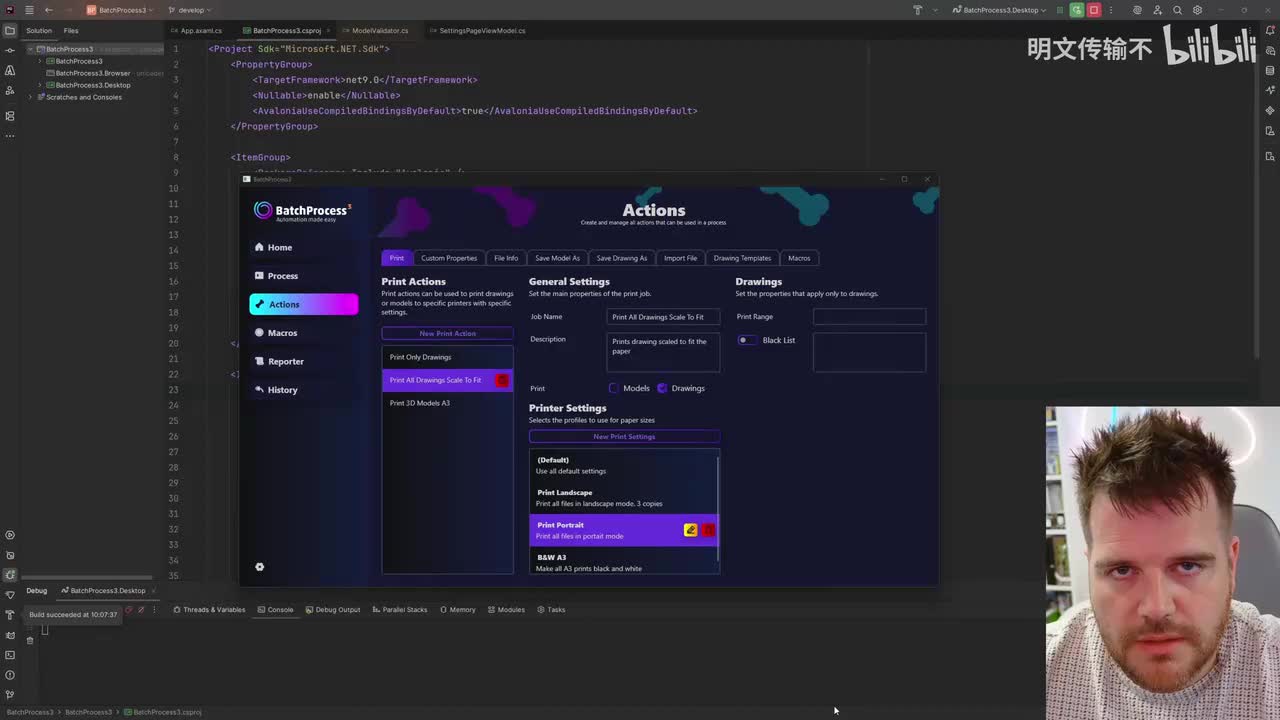
Task: Open the BatchProcess3 solution dropdown
Action: (119, 10)
